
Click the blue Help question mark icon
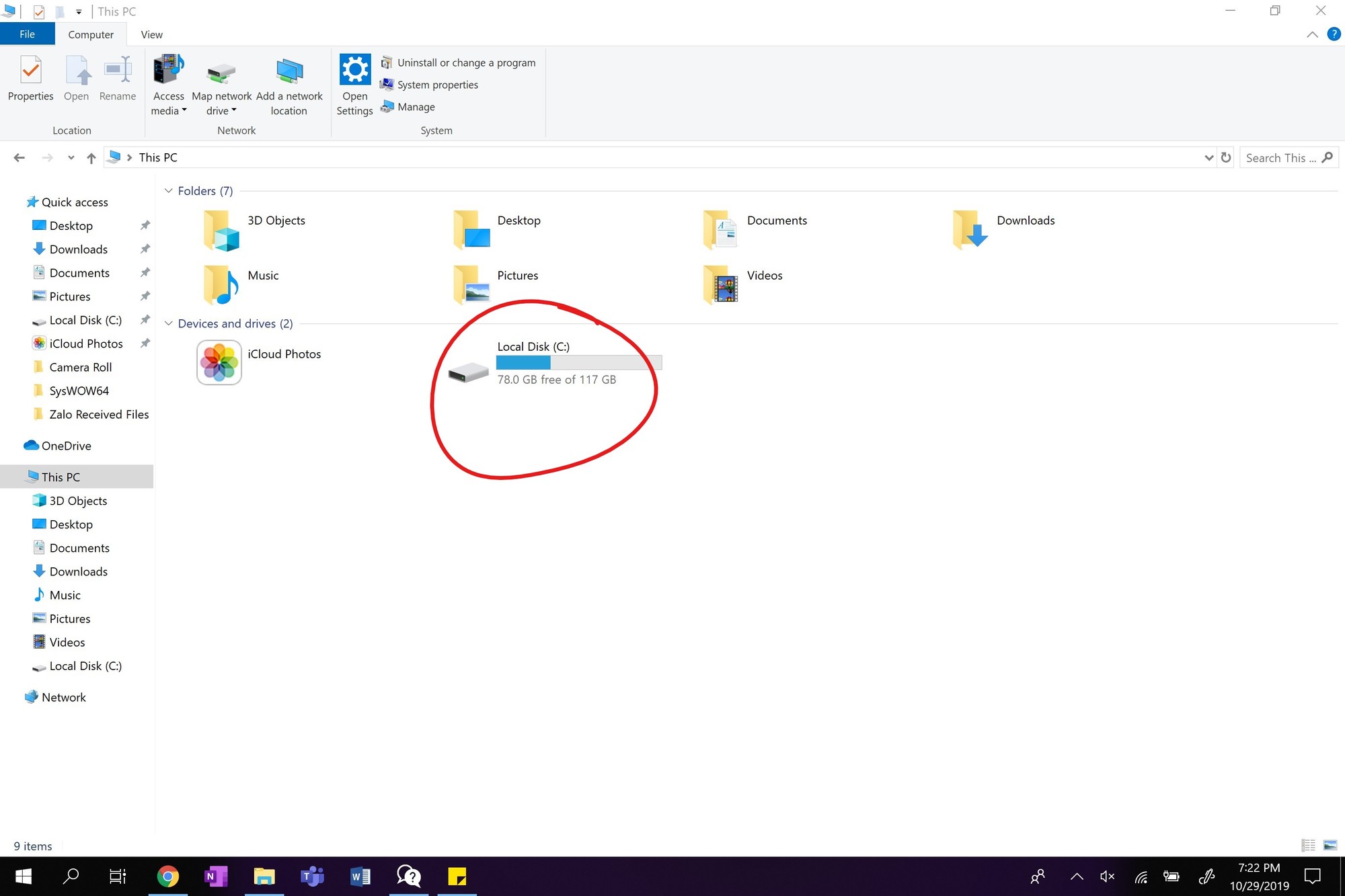(1334, 34)
